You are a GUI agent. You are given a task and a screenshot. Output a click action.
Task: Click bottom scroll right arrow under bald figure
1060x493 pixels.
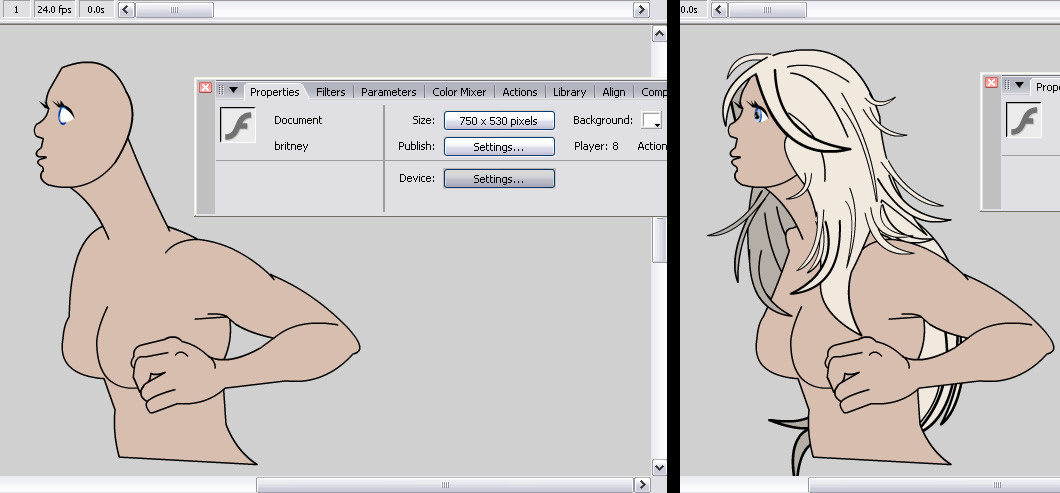[642, 485]
